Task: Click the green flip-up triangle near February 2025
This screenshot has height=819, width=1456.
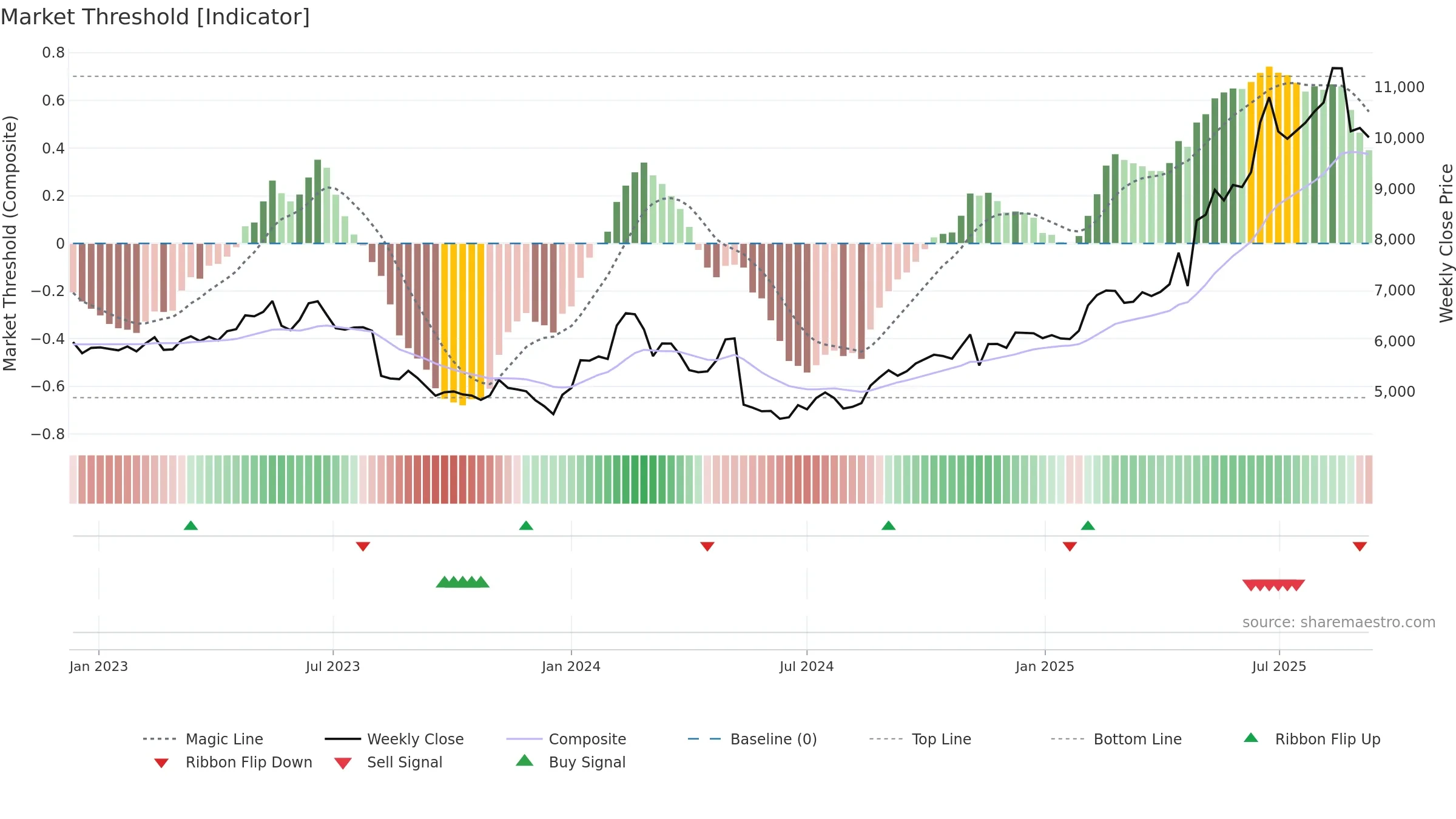Action: click(1088, 525)
